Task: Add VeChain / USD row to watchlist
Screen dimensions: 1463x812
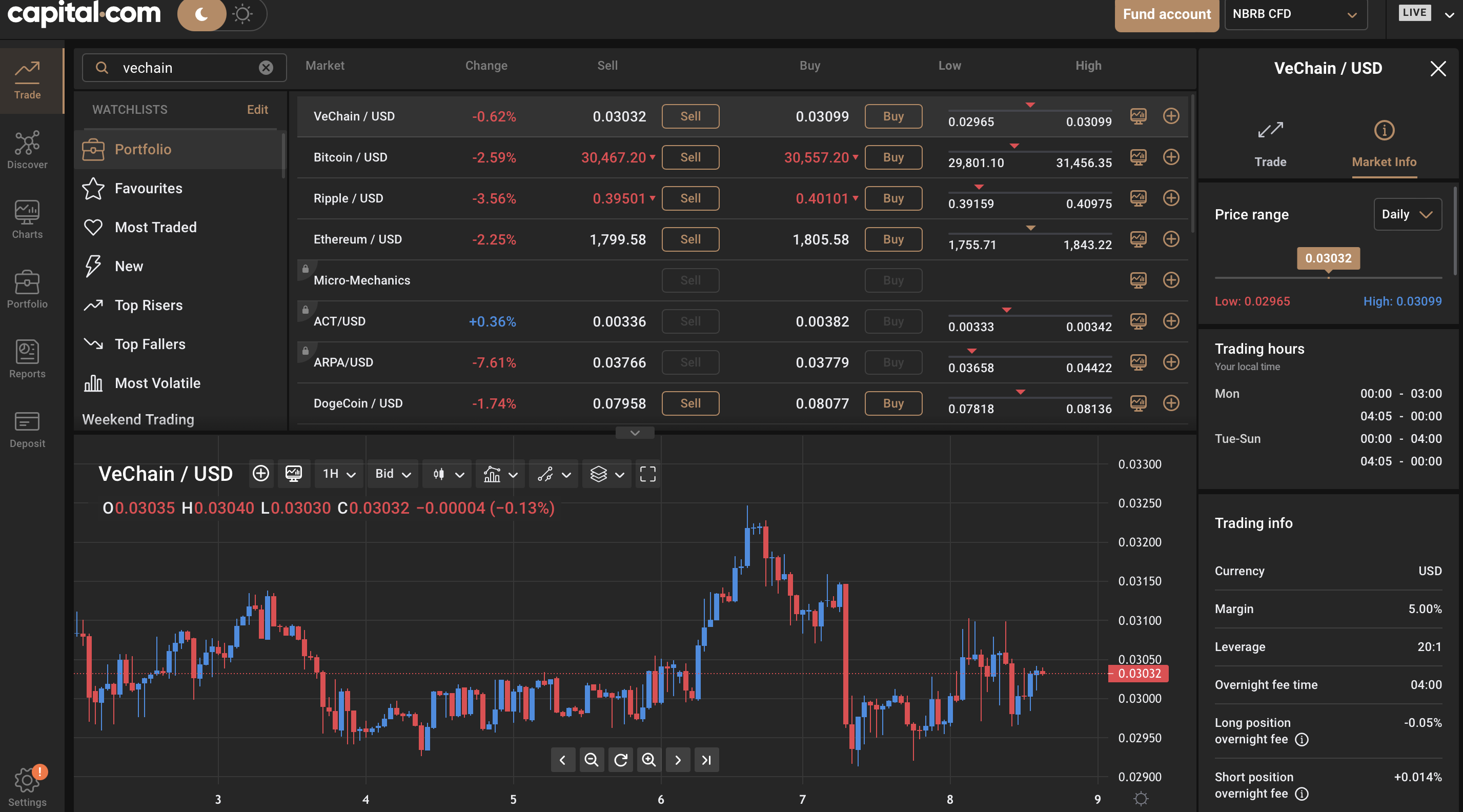Action: click(1171, 116)
